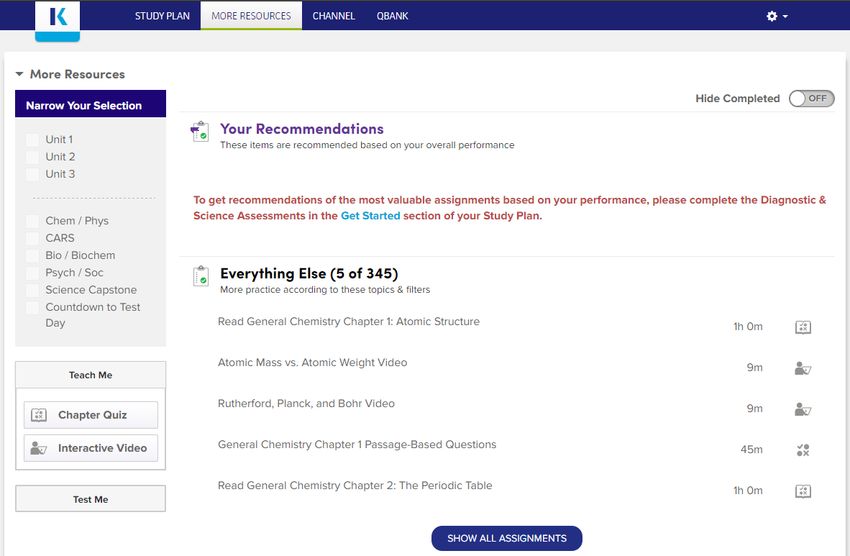Expand the Test Me panel
The image size is (850, 556).
(x=91, y=499)
